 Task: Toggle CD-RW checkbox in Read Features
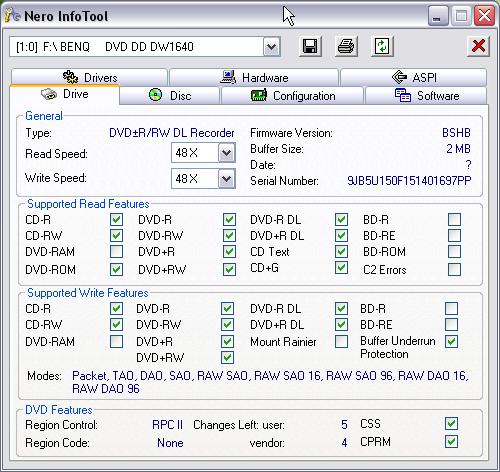[x=116, y=236]
